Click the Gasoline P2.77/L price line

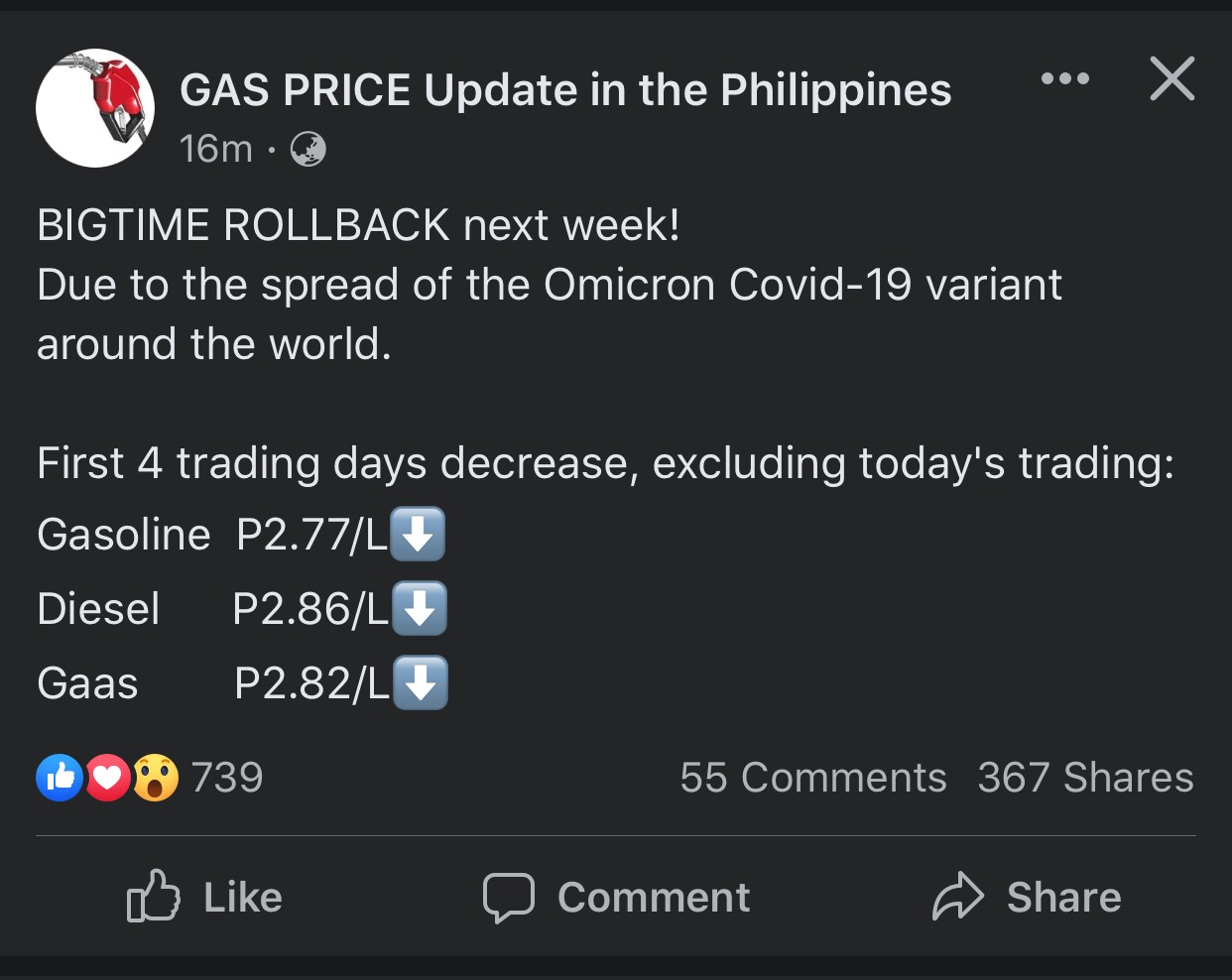pos(241,535)
